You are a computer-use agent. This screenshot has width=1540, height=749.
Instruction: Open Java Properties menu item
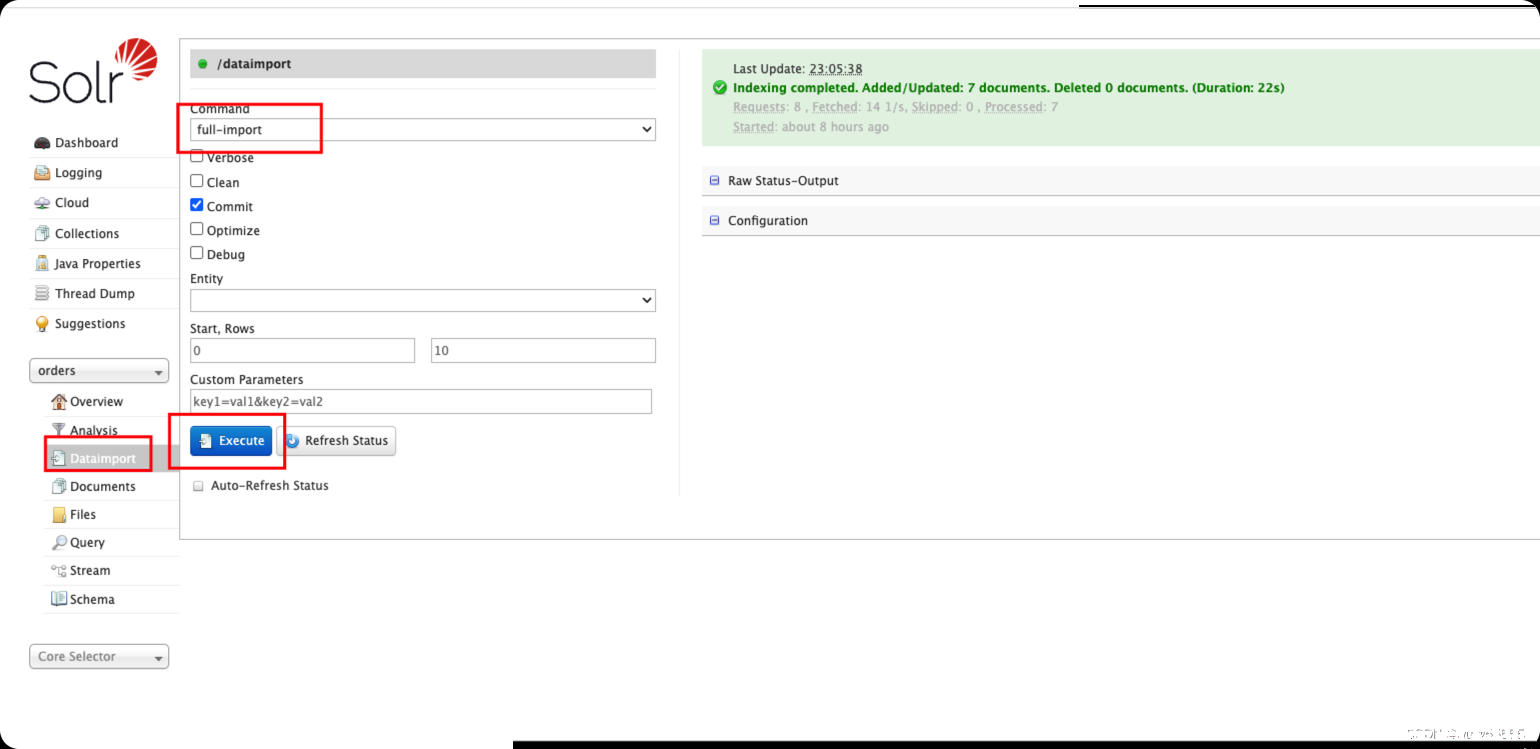[98, 264]
